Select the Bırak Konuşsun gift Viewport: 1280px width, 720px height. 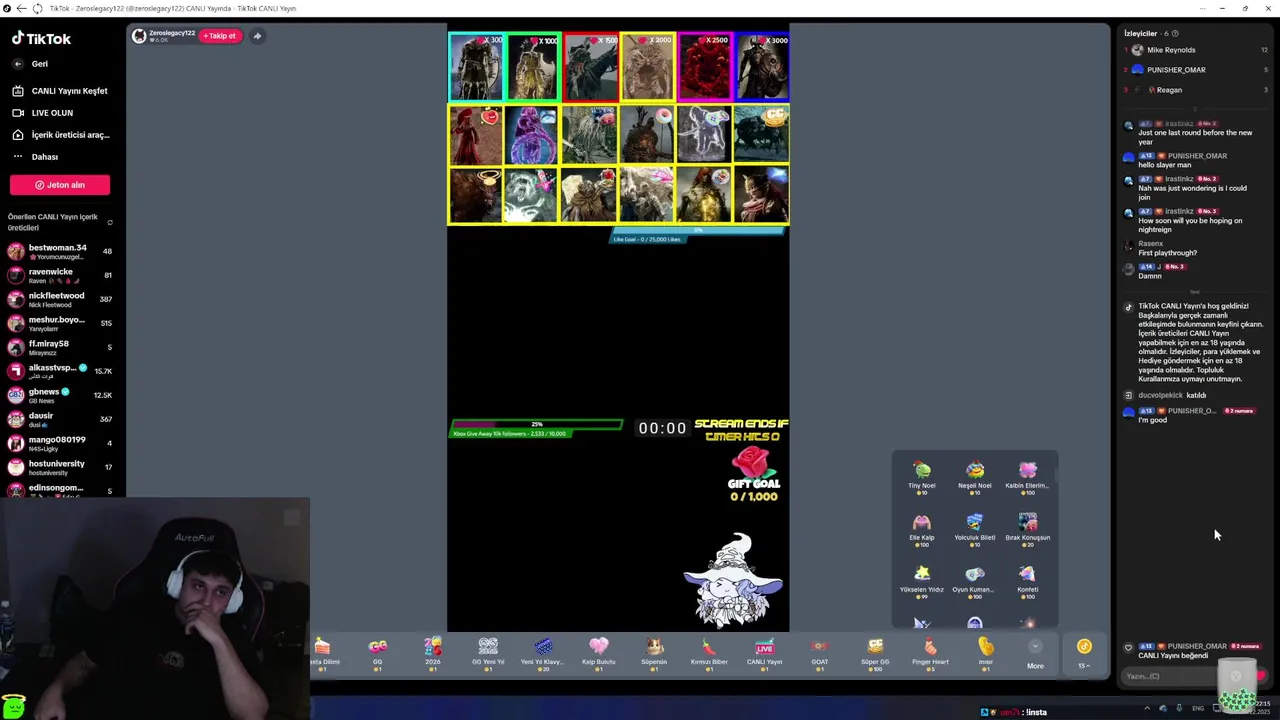(1027, 530)
